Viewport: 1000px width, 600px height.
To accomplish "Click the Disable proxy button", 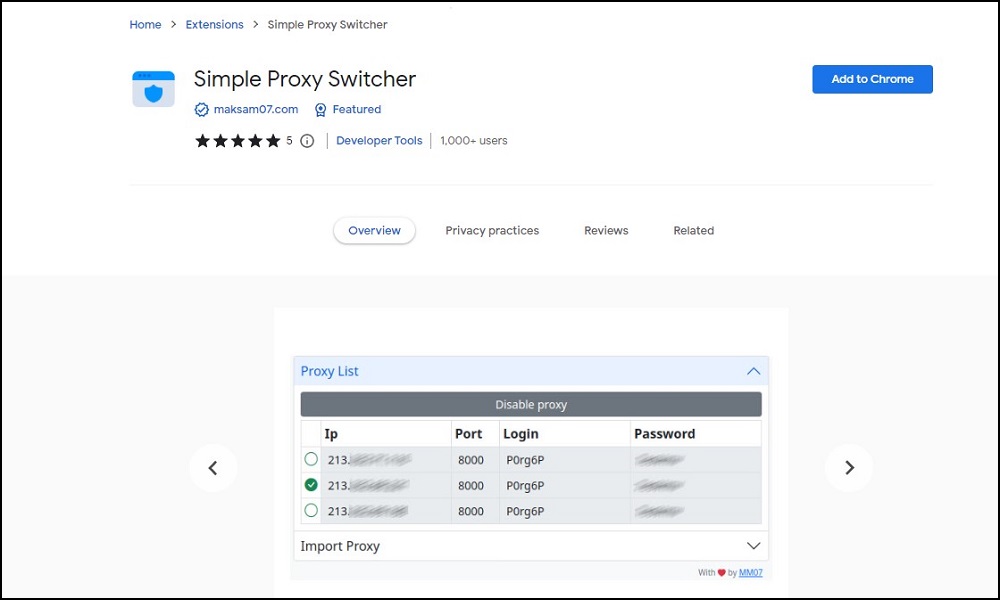I will pyautogui.click(x=531, y=404).
